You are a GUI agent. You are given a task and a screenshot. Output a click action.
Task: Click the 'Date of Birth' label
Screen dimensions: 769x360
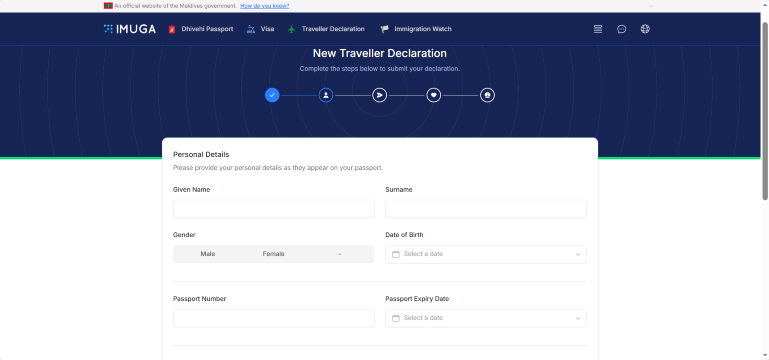[404, 235]
